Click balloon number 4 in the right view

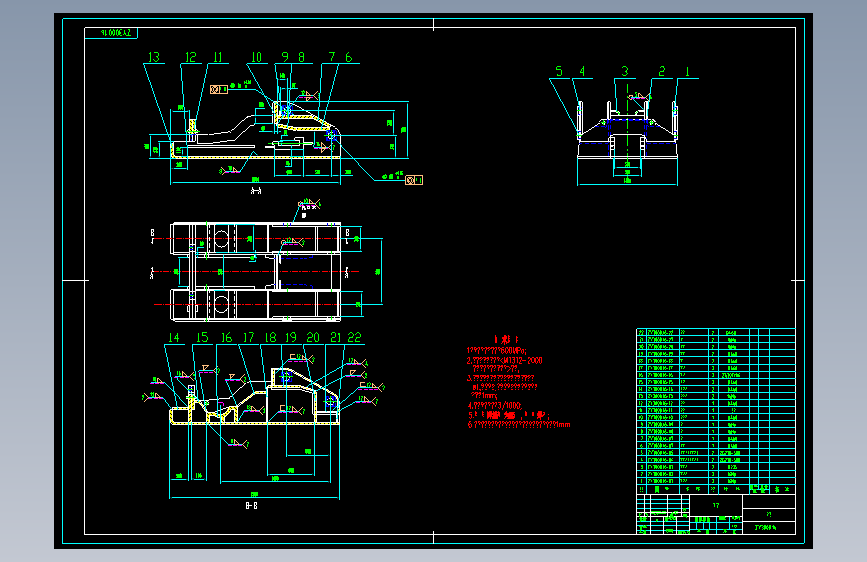coord(582,71)
